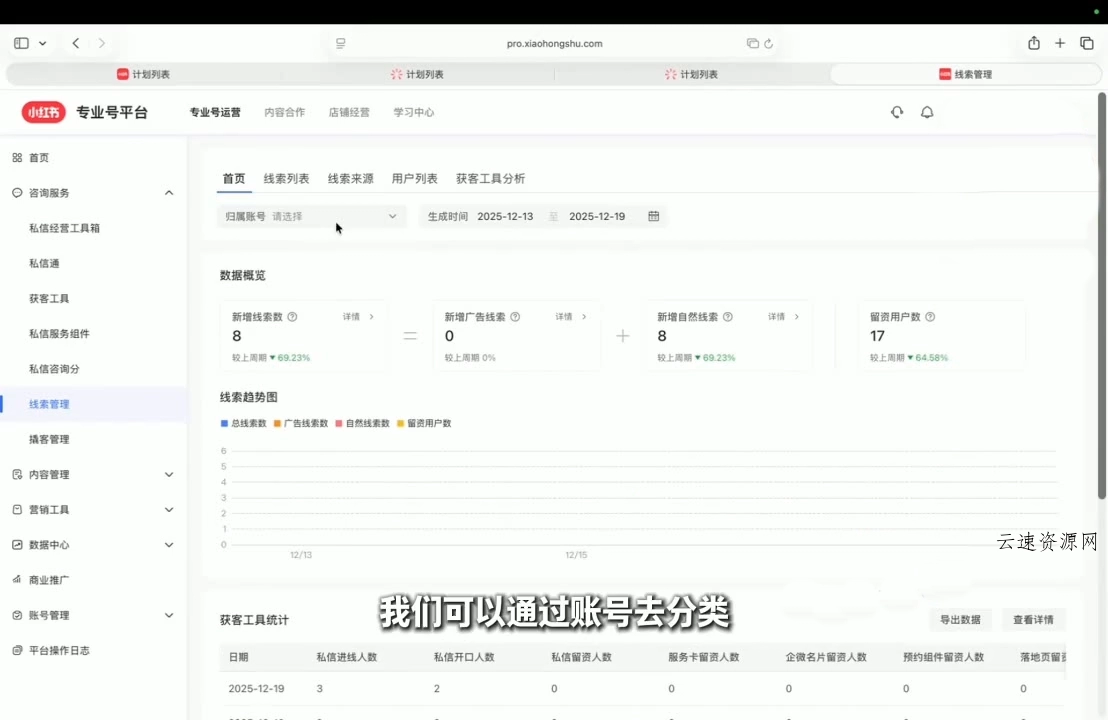Screen dimensions: 1108x720
Task: Open the notification bell icon
Action: tap(927, 112)
